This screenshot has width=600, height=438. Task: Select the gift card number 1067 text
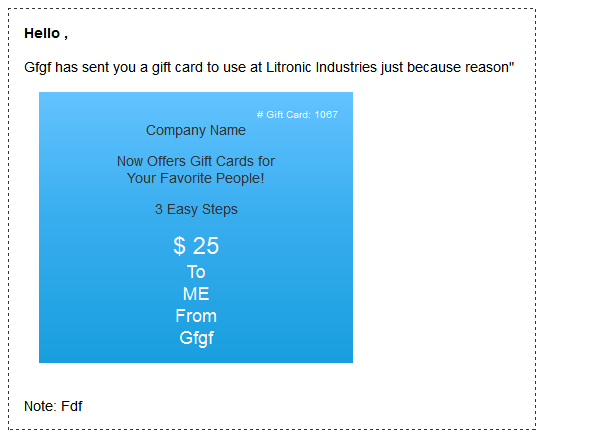[x=326, y=114]
